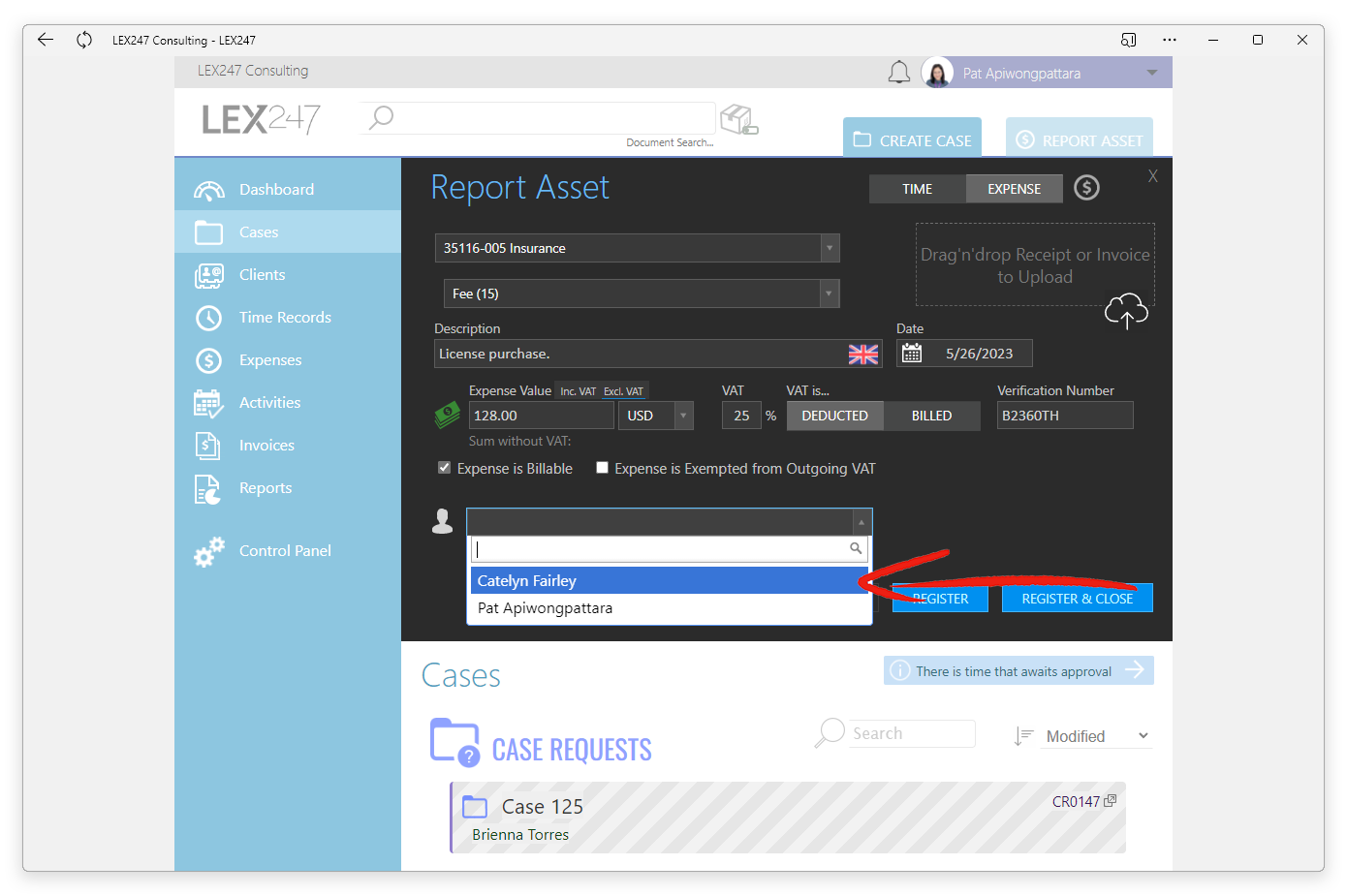1347x896 pixels.
Task: Switch to the EXPENSE tab
Action: click(x=1014, y=189)
